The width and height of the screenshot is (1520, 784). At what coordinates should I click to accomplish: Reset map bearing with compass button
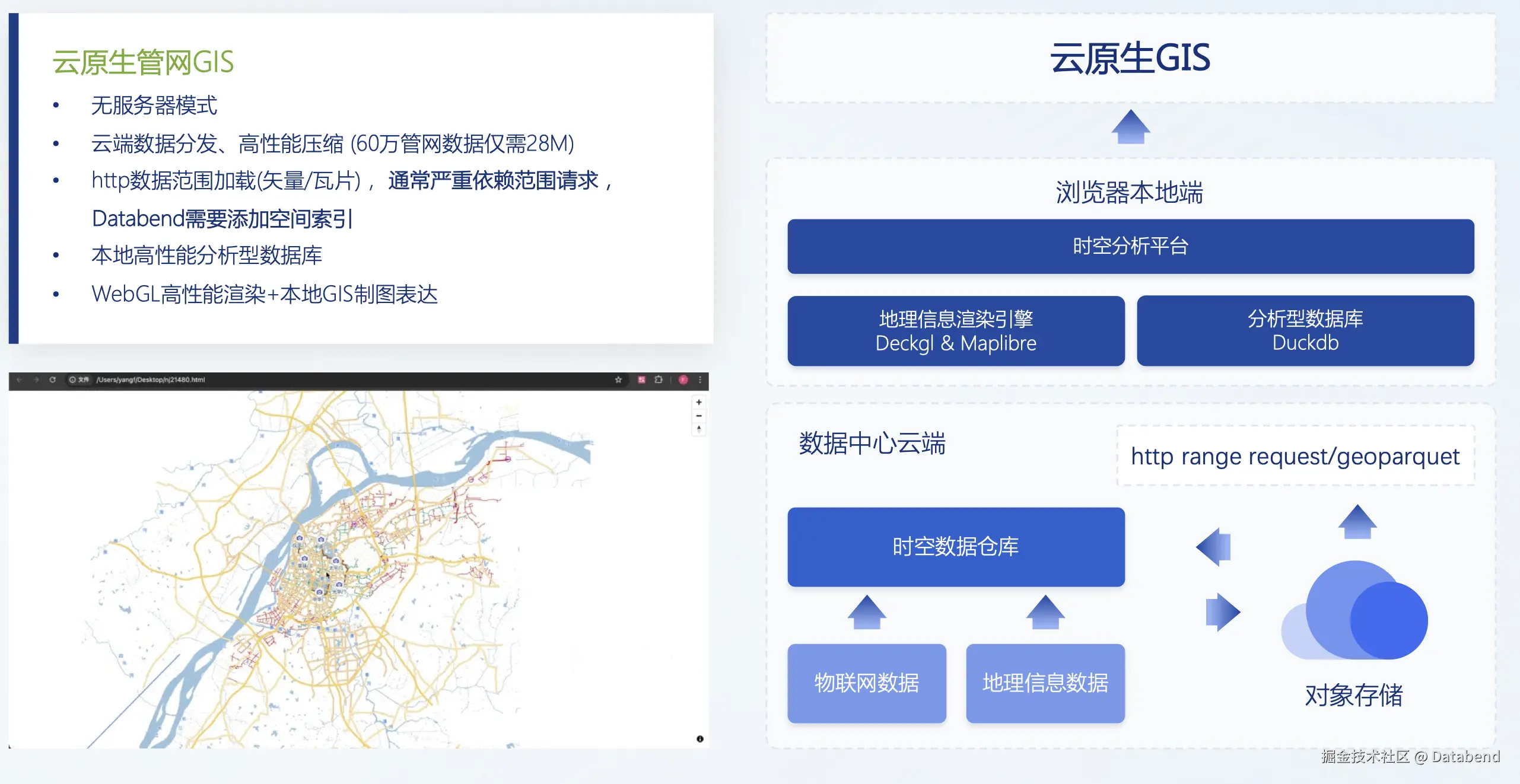point(699,429)
